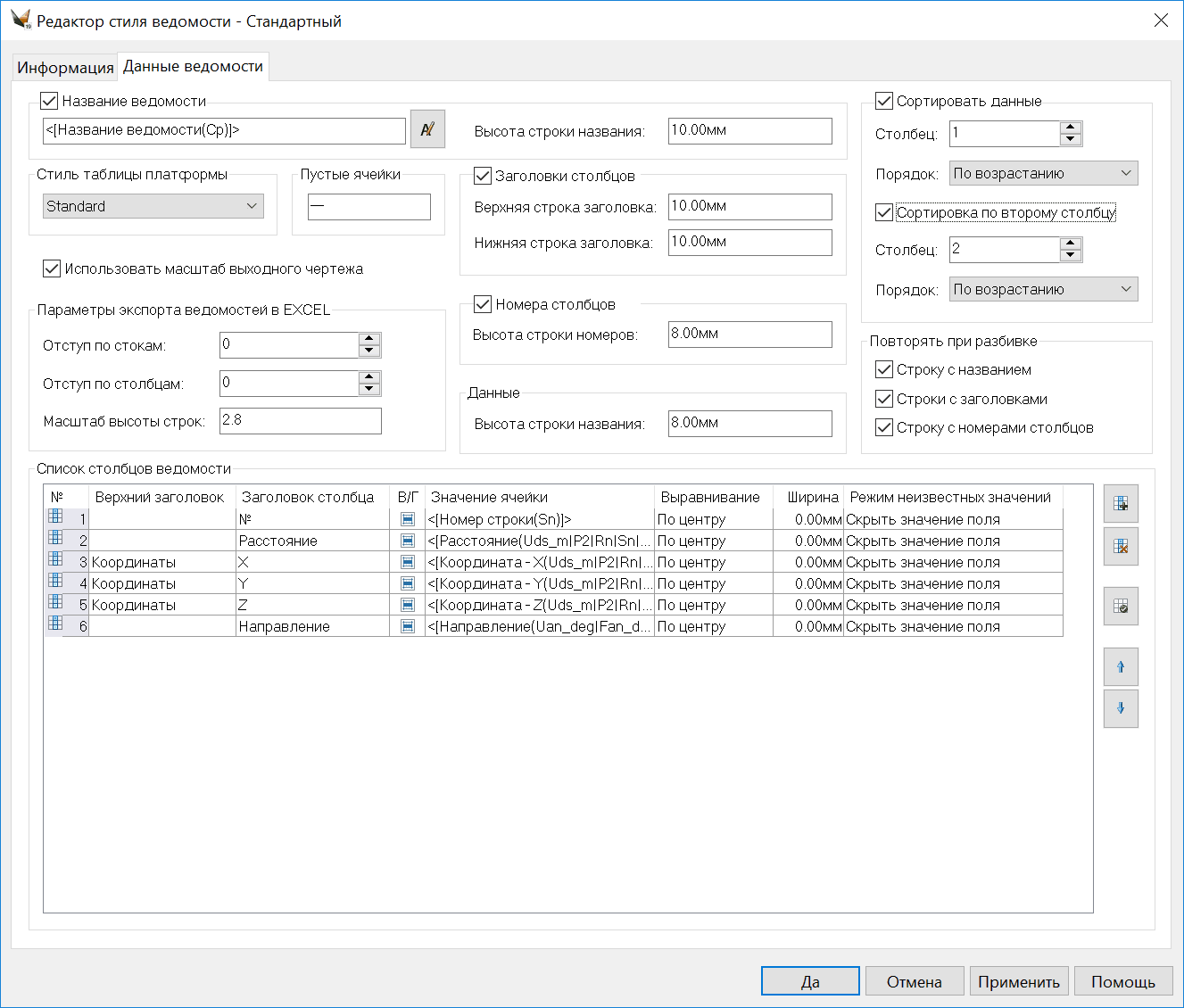The width and height of the screenshot is (1184, 1008).
Task: Disable Строку с названием repeat option
Action: click(x=884, y=369)
